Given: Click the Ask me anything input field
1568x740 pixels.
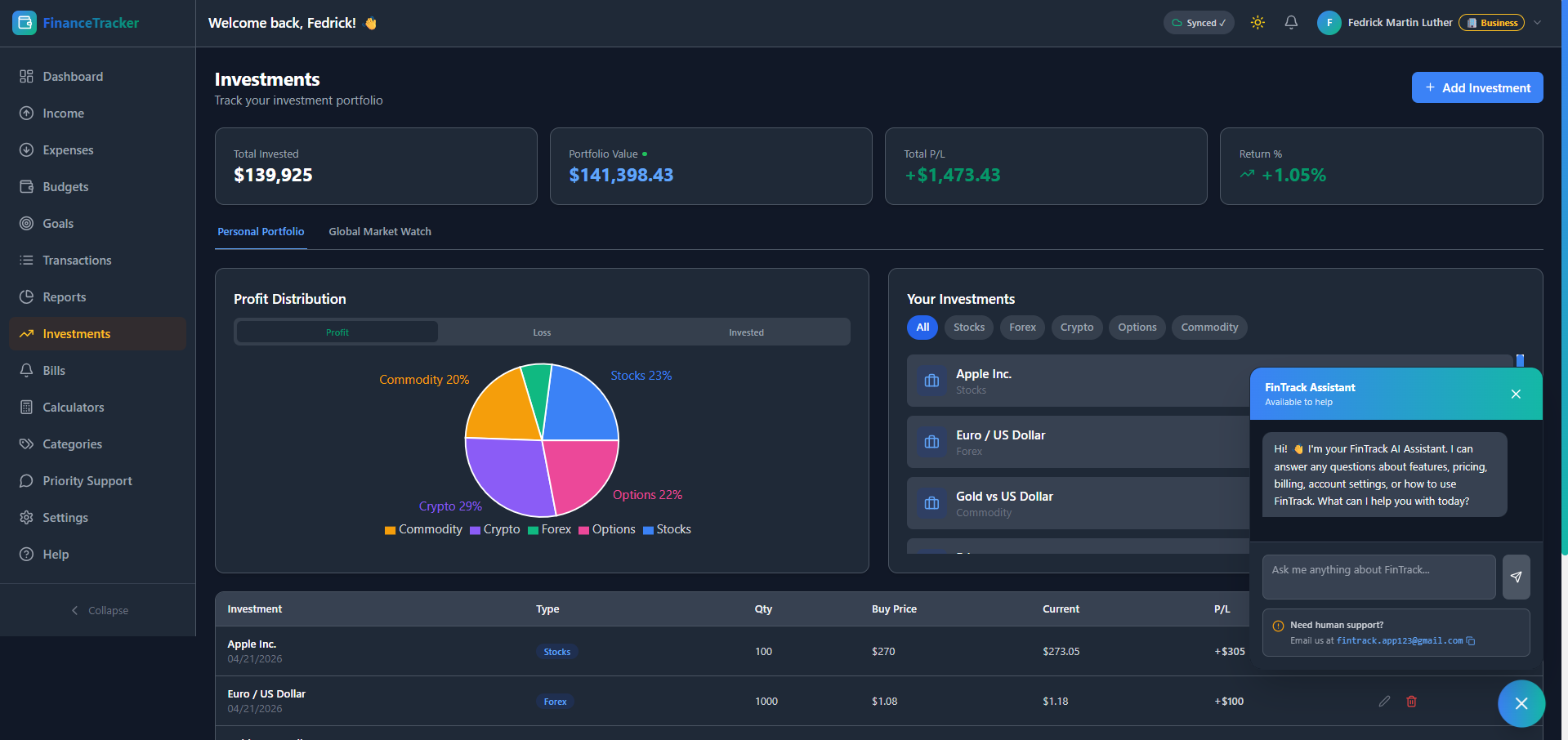Looking at the screenshot, I should [1378, 577].
